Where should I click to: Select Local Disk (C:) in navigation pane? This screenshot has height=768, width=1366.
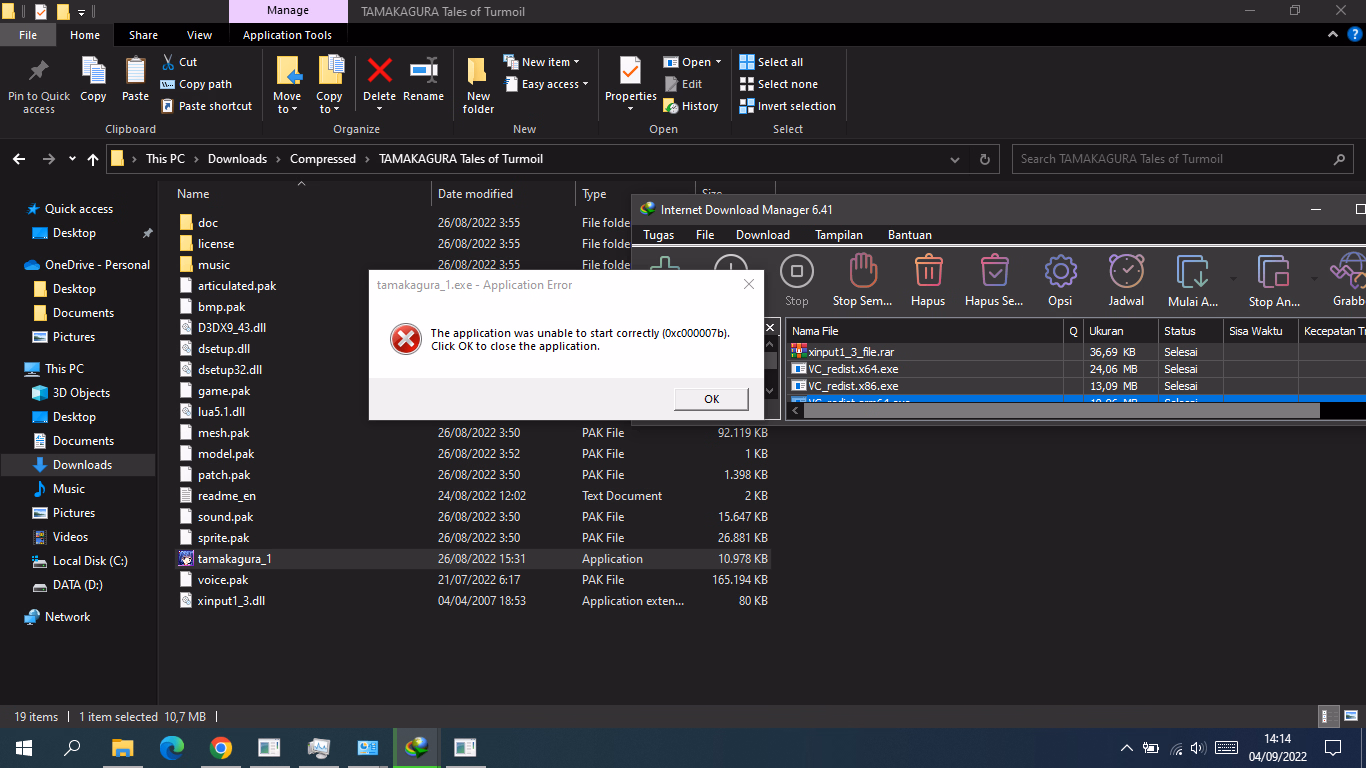click(x=90, y=561)
